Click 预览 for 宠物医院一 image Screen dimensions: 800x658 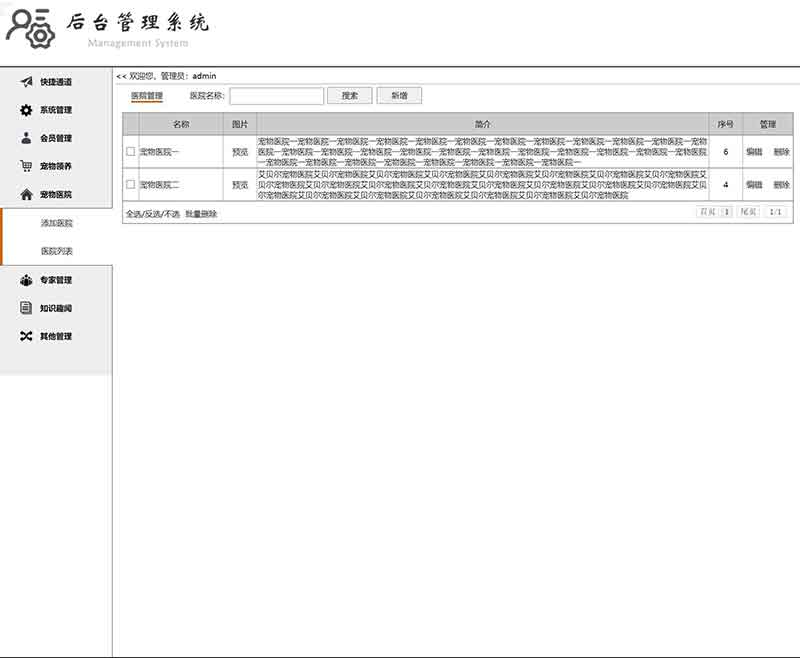coord(240,152)
